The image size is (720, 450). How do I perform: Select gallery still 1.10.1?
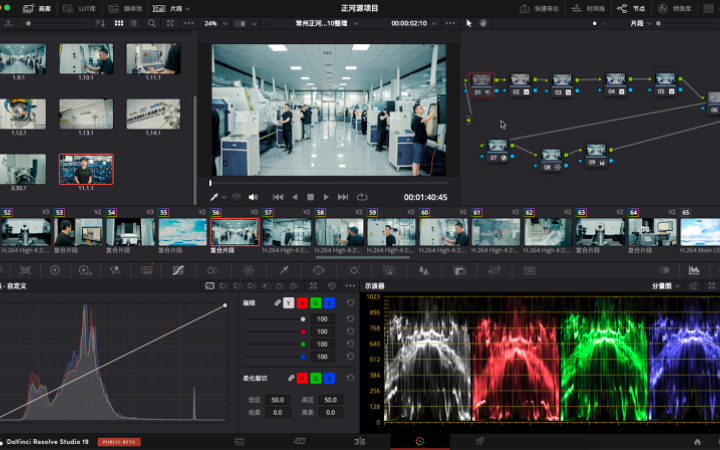pos(86,59)
